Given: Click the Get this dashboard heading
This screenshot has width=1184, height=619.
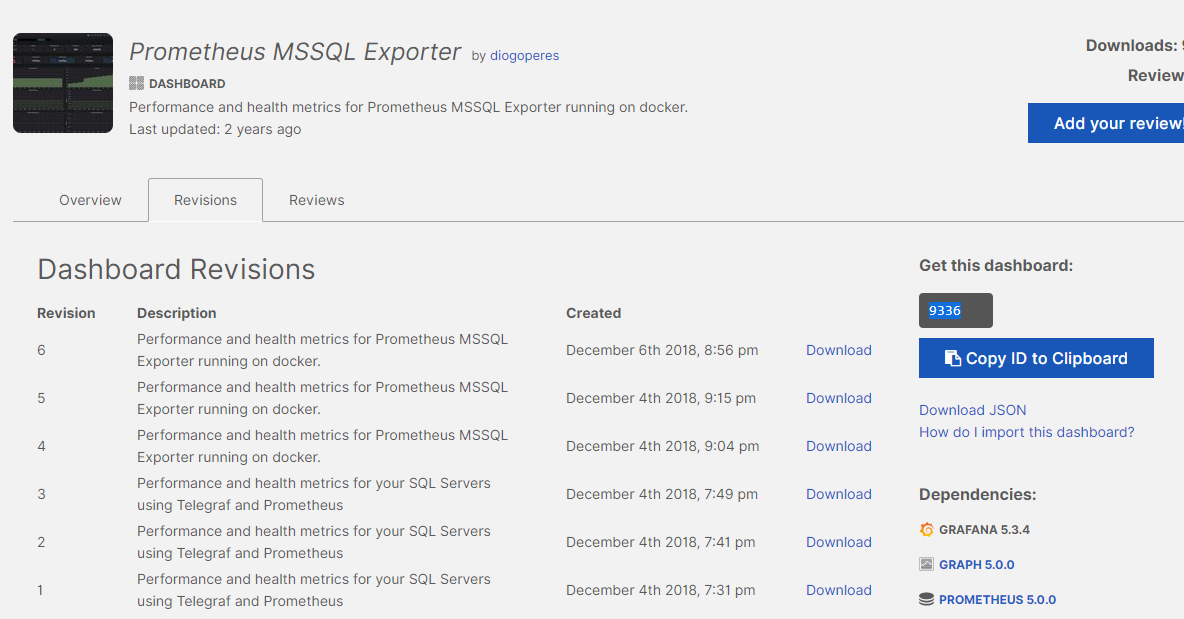Looking at the screenshot, I should (996, 266).
